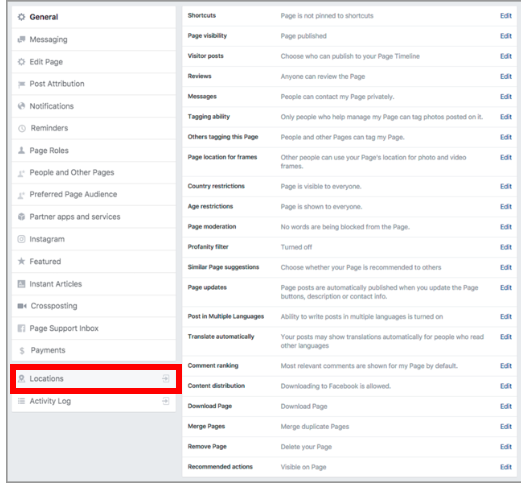Open People and Other Pages
Image resolution: width=521 pixels, height=483 pixels.
pos(94,172)
